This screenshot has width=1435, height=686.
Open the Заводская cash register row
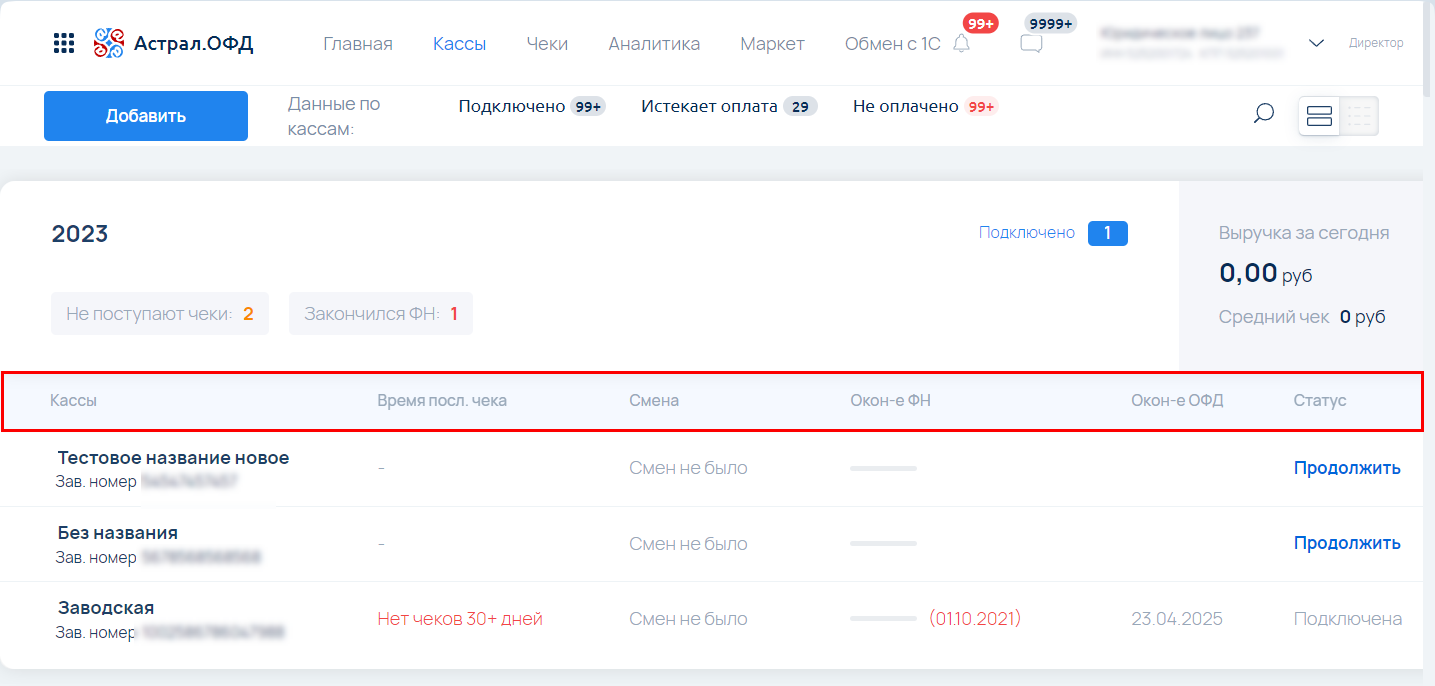pyautogui.click(x=106, y=608)
